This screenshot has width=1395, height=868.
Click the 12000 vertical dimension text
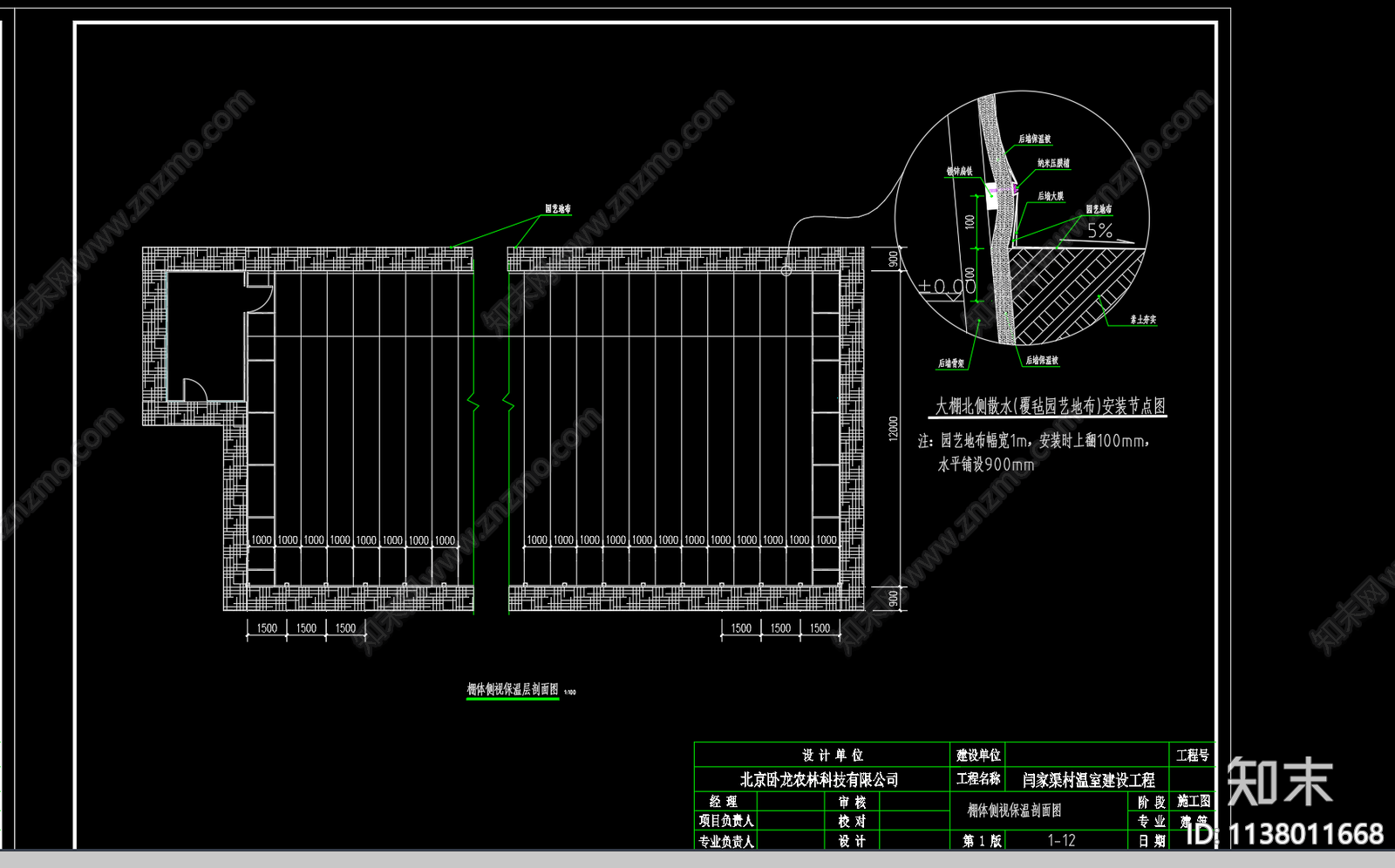pos(893,428)
